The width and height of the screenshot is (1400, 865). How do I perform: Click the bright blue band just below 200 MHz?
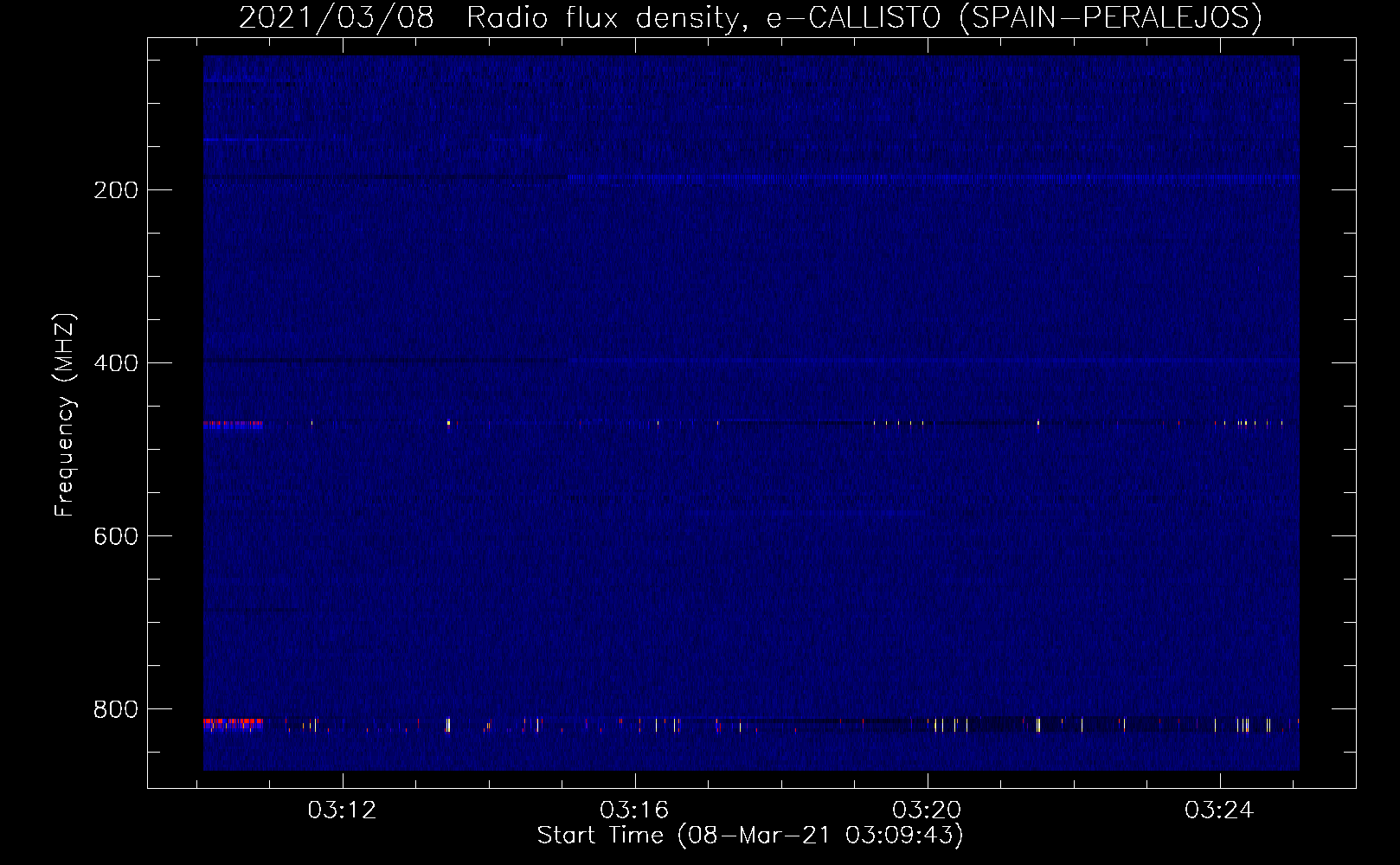pos(933,179)
